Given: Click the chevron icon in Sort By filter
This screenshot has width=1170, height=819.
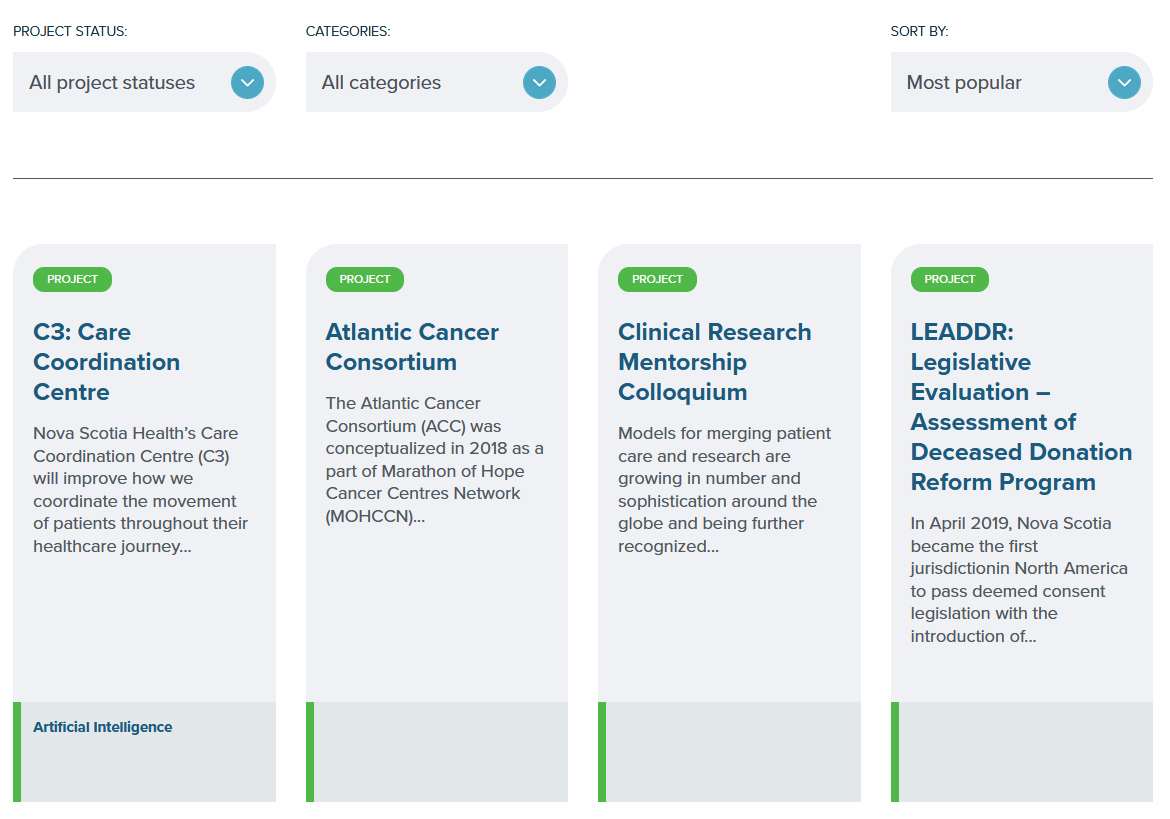Looking at the screenshot, I should 1124,82.
